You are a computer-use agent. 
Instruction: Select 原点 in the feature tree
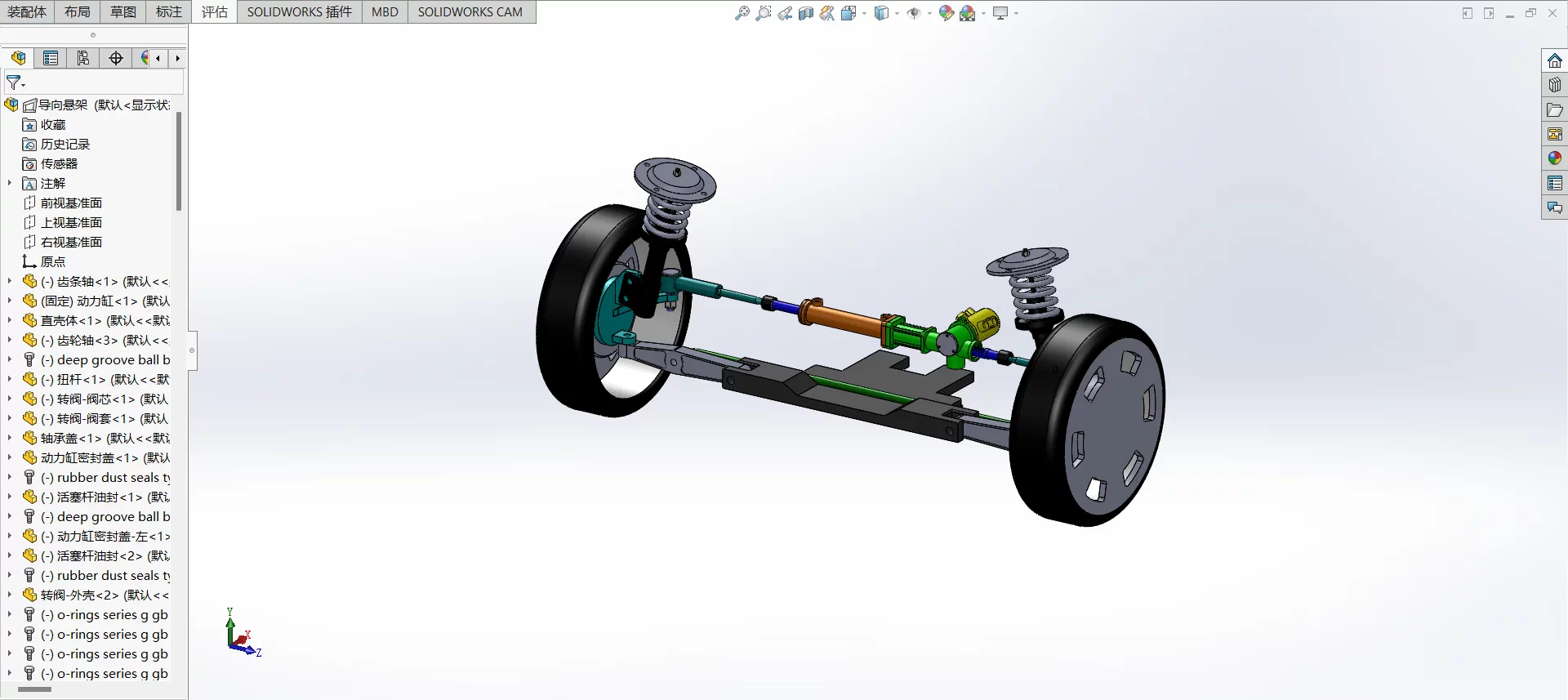[52, 261]
